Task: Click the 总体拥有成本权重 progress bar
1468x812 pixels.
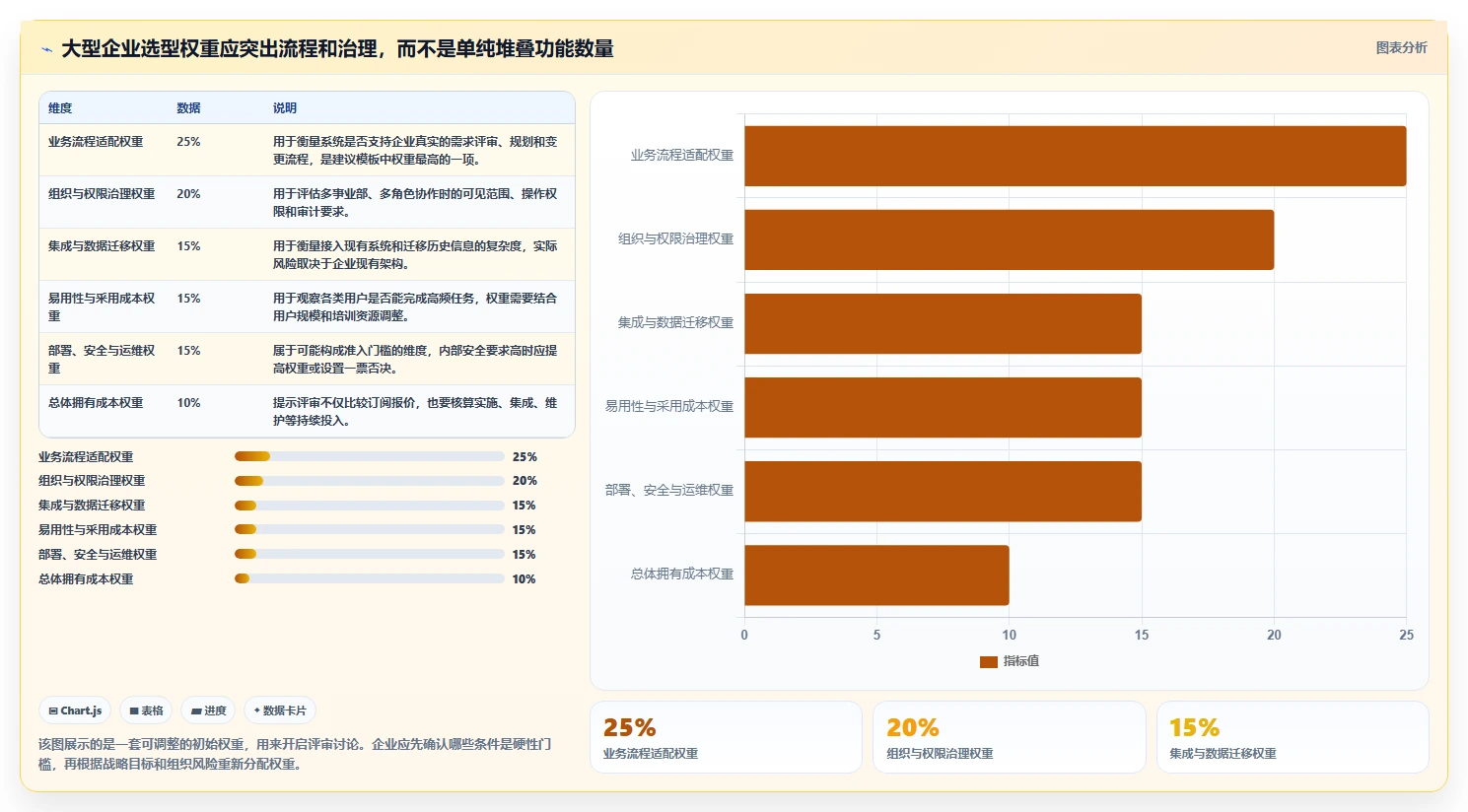Action: pyautogui.click(x=369, y=579)
